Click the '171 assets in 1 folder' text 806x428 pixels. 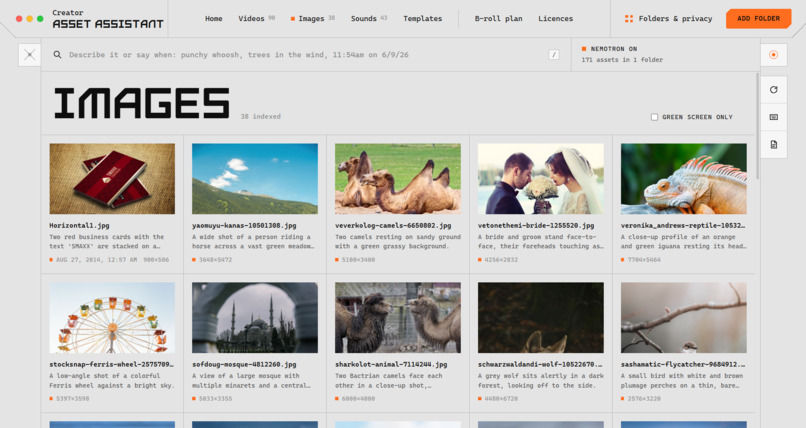622,60
